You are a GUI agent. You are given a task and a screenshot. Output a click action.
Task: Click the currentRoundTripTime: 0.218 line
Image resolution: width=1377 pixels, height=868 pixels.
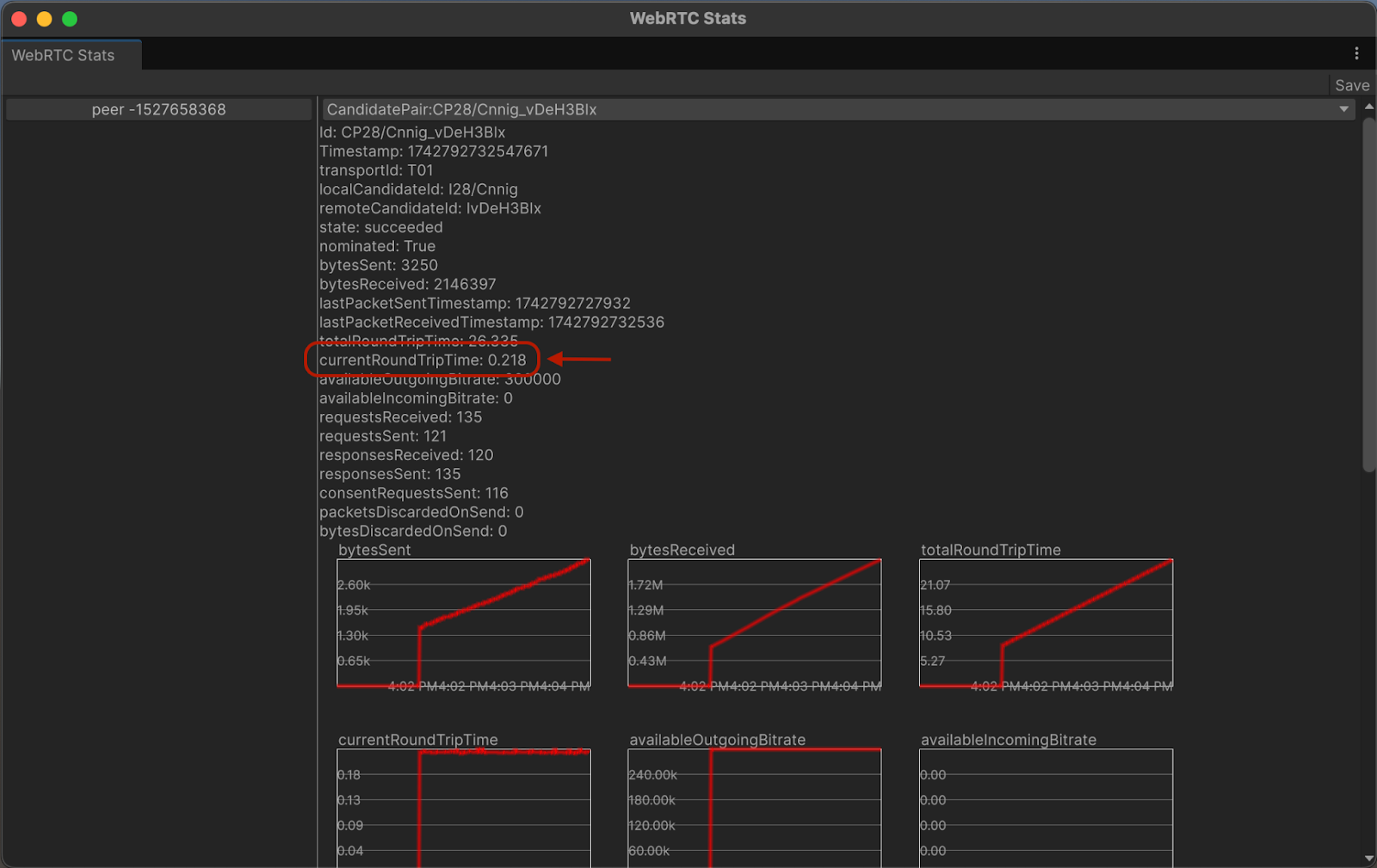(x=423, y=360)
